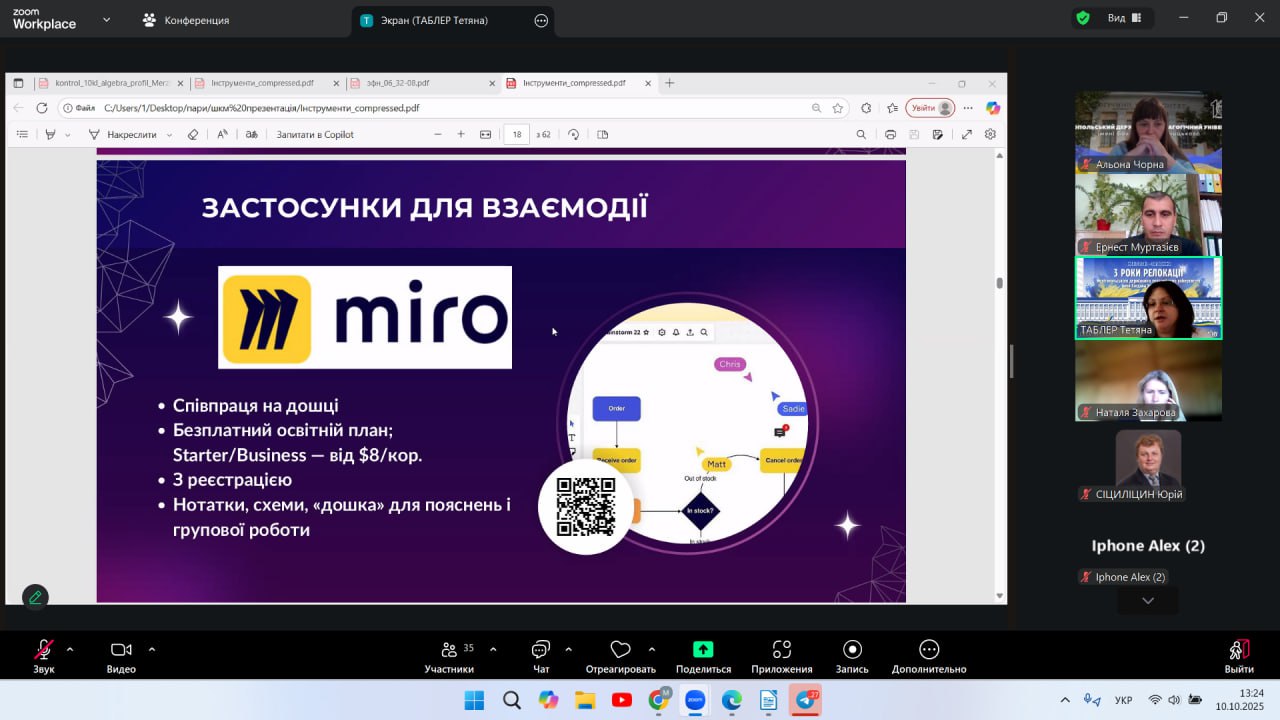Open Telegram from the Windows taskbar

(x=805, y=700)
